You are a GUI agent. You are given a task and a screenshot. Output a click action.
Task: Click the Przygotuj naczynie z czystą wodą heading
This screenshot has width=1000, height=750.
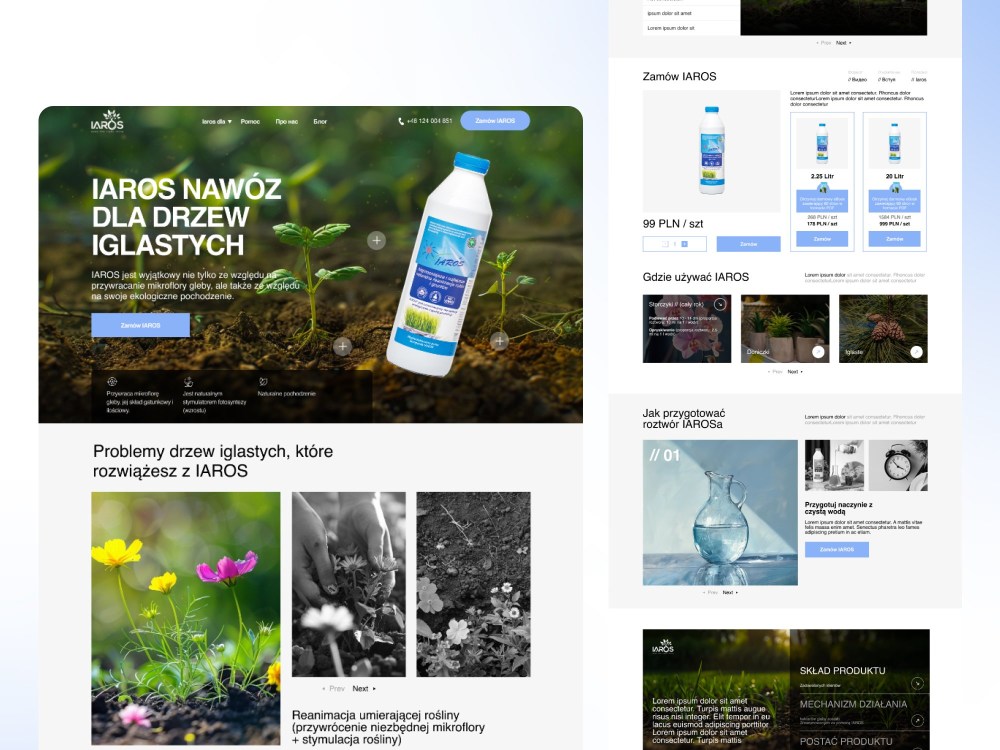point(839,508)
